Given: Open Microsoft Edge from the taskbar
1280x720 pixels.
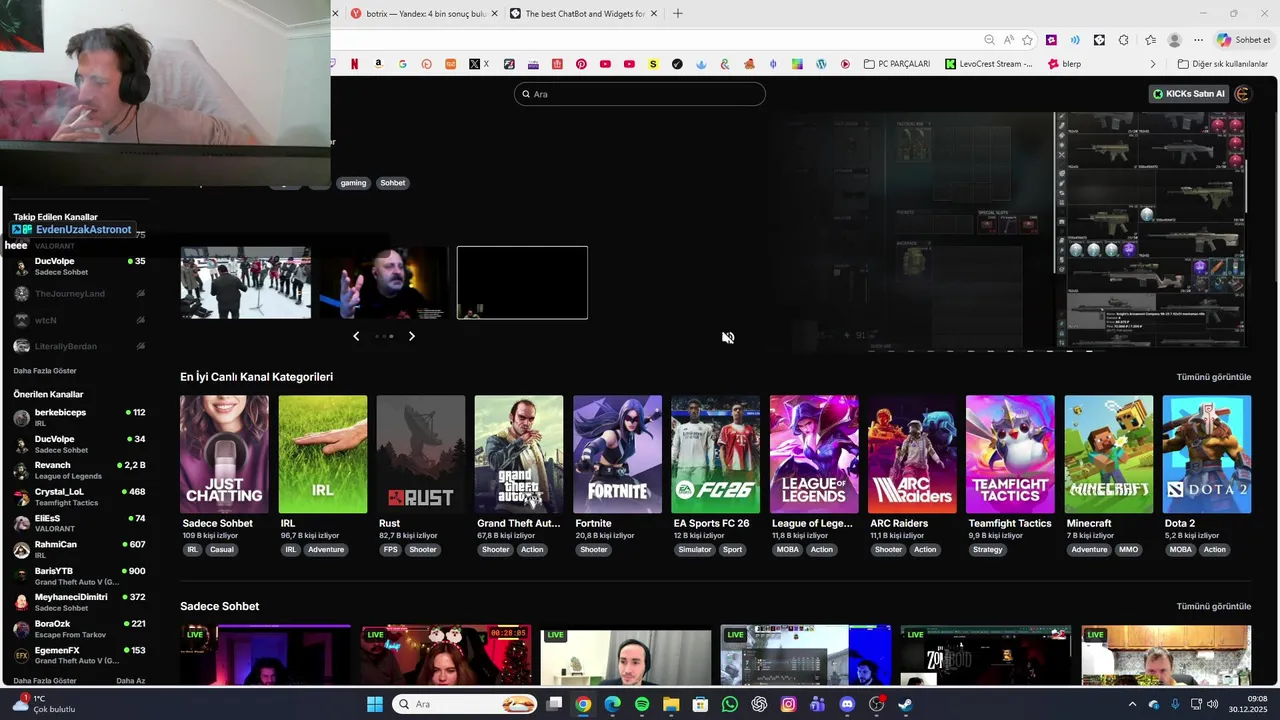Looking at the screenshot, I should point(612,704).
